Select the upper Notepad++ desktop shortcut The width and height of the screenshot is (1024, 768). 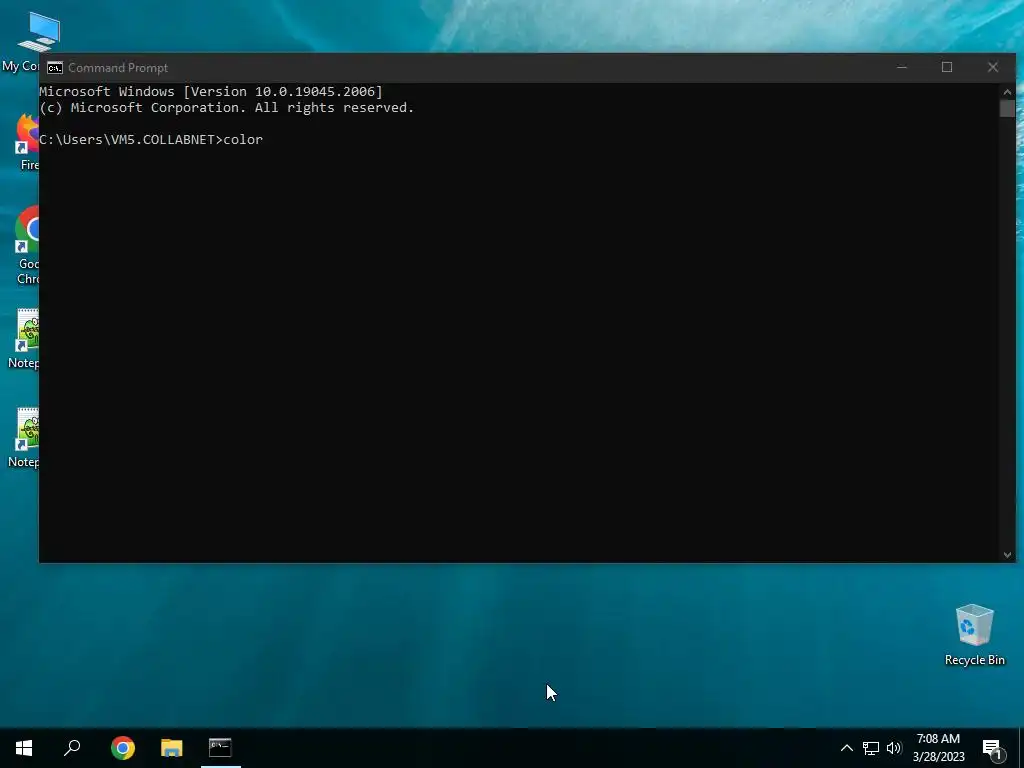25,339
